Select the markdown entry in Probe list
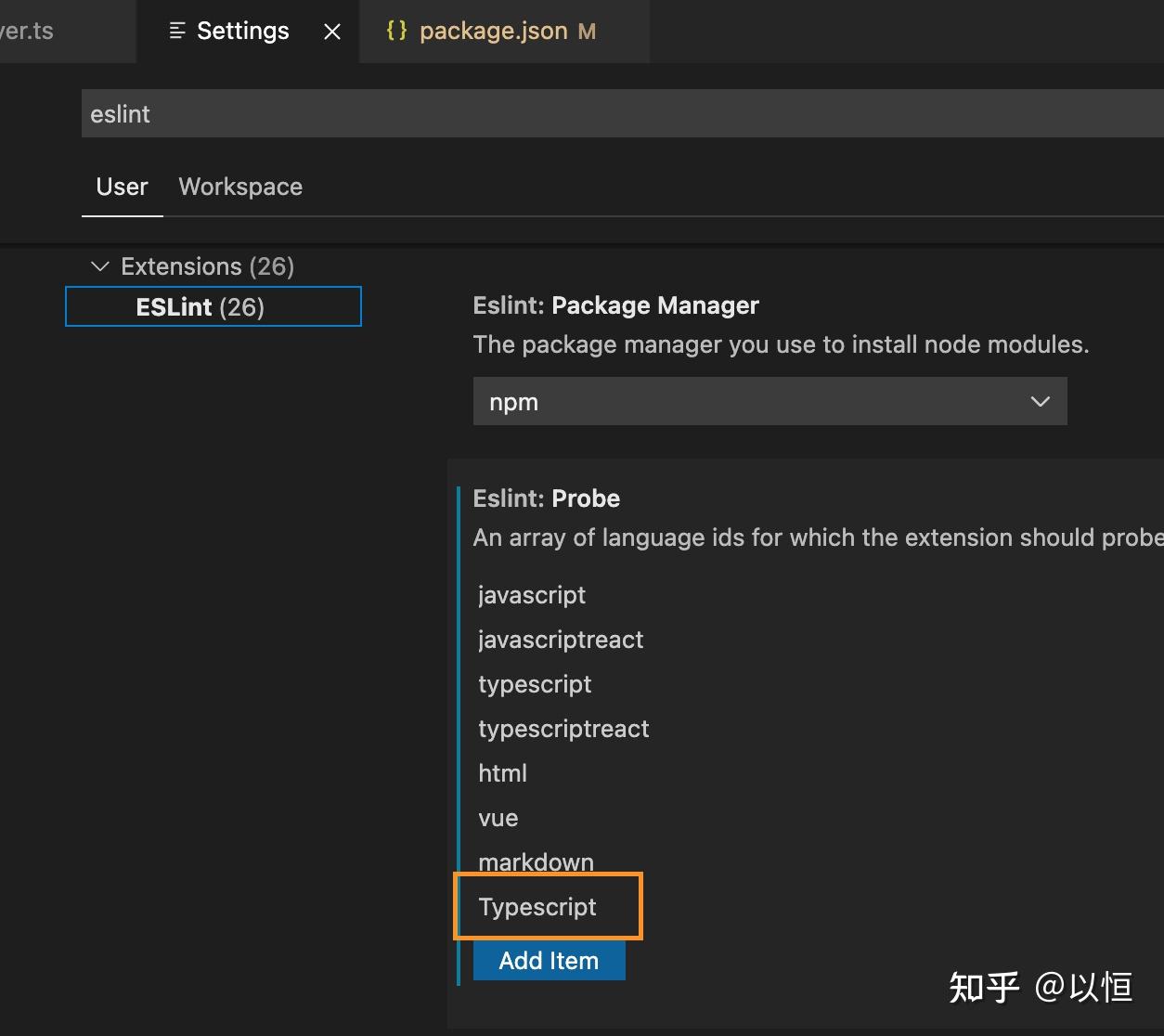1164x1036 pixels. [x=536, y=861]
